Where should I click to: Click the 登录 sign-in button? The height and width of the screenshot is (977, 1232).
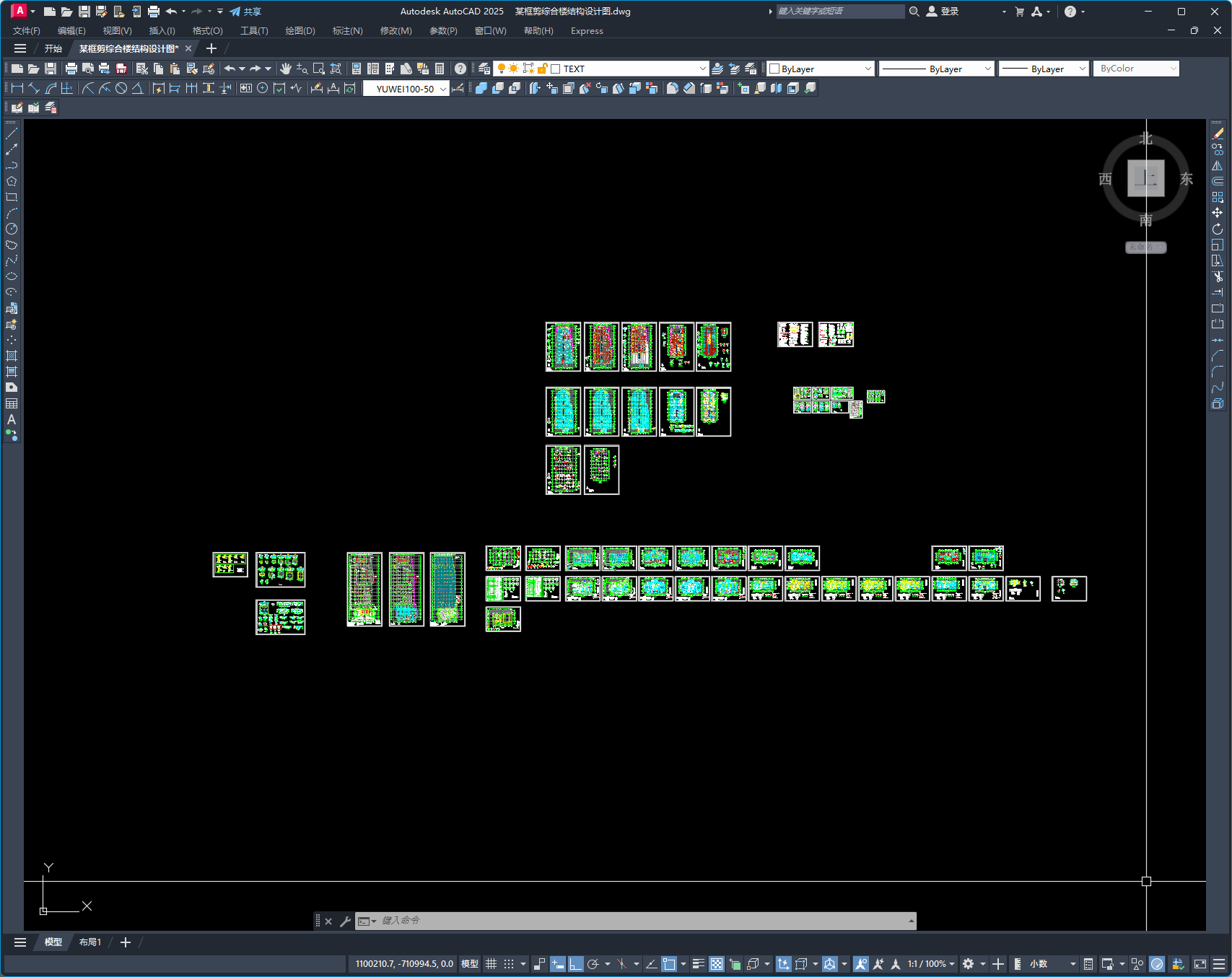tap(943, 12)
